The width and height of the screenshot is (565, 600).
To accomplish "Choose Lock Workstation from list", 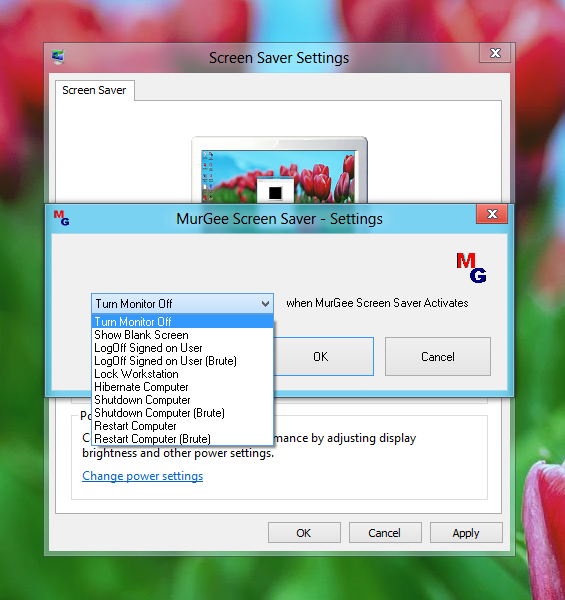I will pos(182,374).
